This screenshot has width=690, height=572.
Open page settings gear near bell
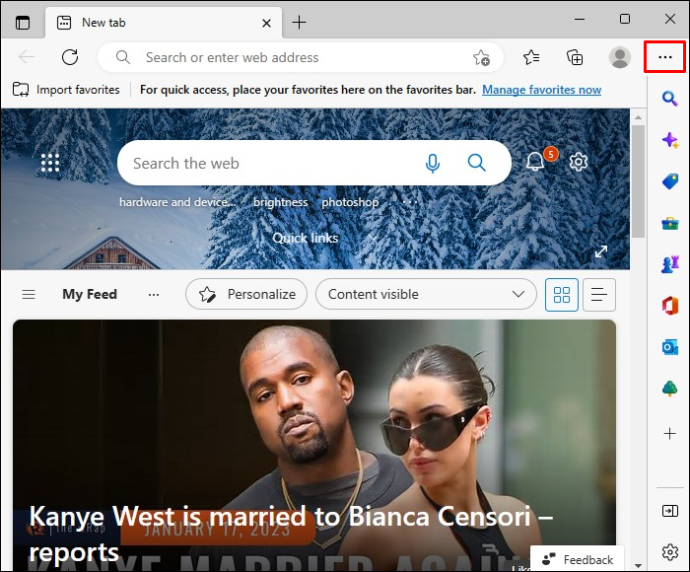(x=578, y=161)
